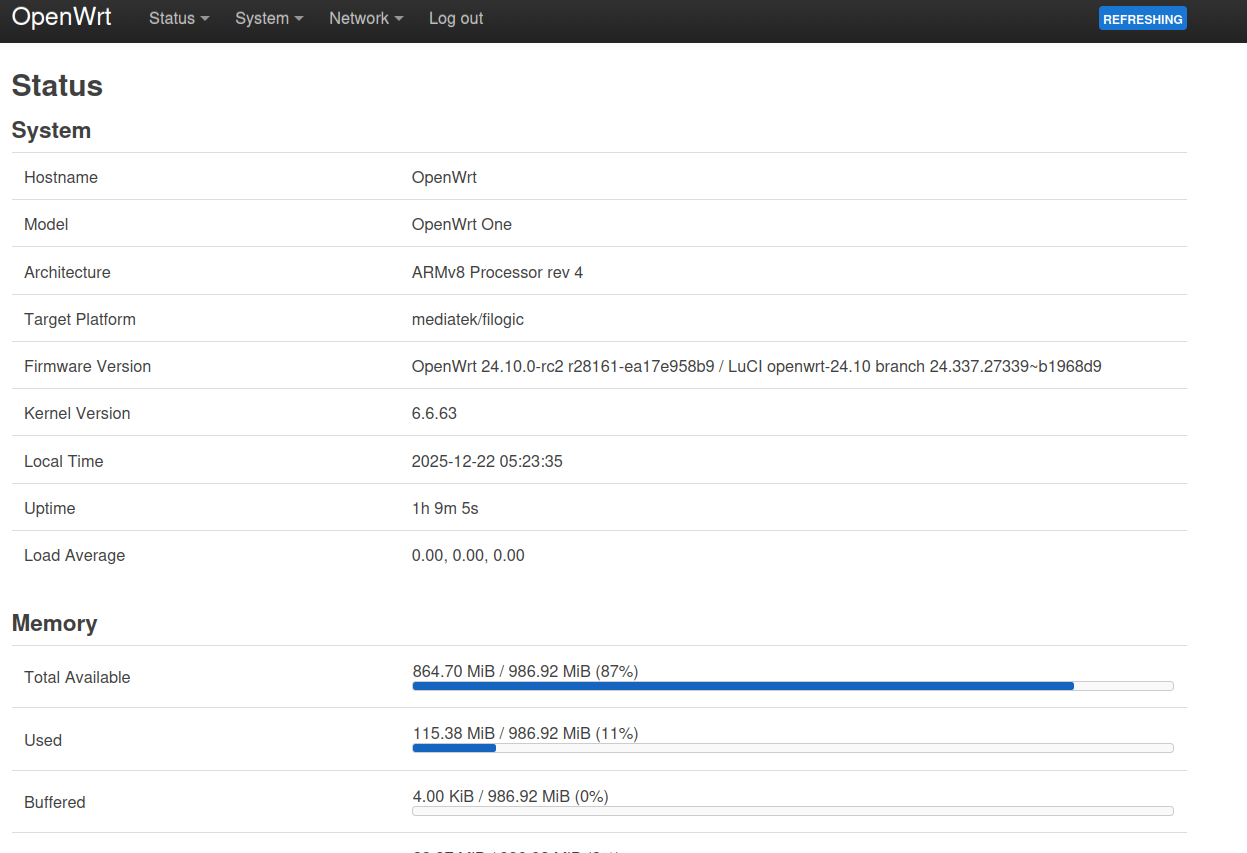Click the Used memory progress bar
This screenshot has width=1247, height=853.
[792, 748]
